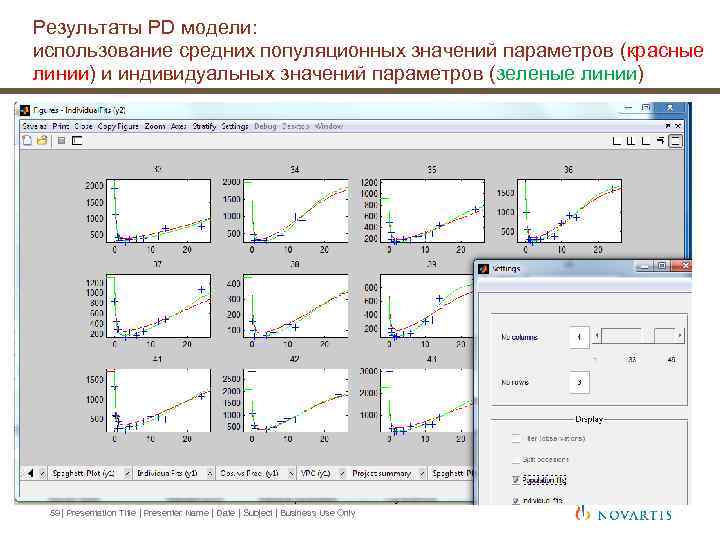Viewport: 720px width, 540px height.
Task: Uncheck the Population fits checkbox
Action: [516, 480]
